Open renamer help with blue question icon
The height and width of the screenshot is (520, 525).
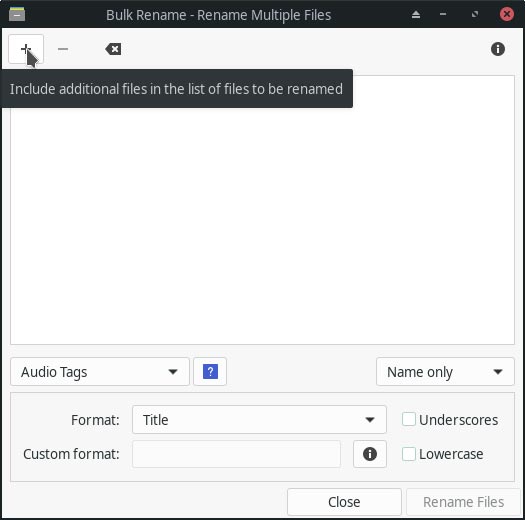(x=210, y=371)
